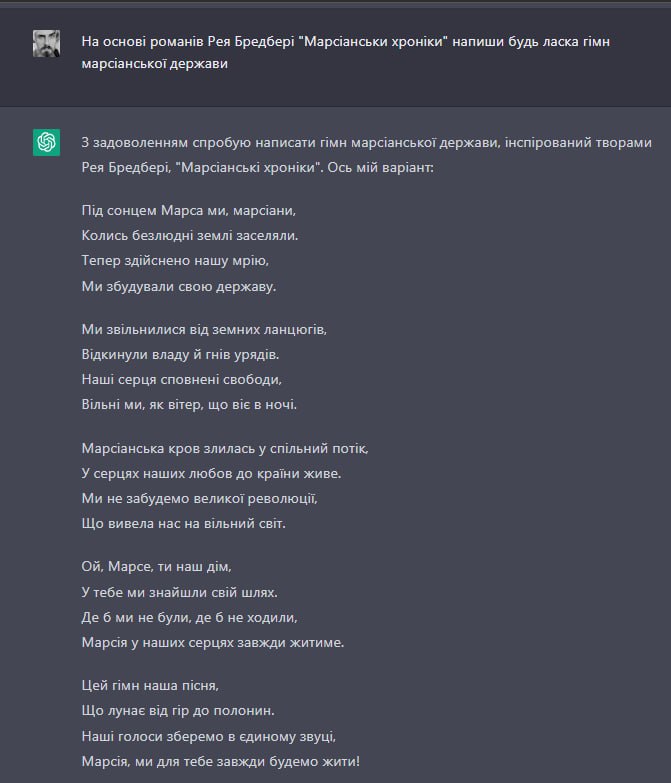Click the line "Цей гімн наша пісня"

(x=150, y=685)
